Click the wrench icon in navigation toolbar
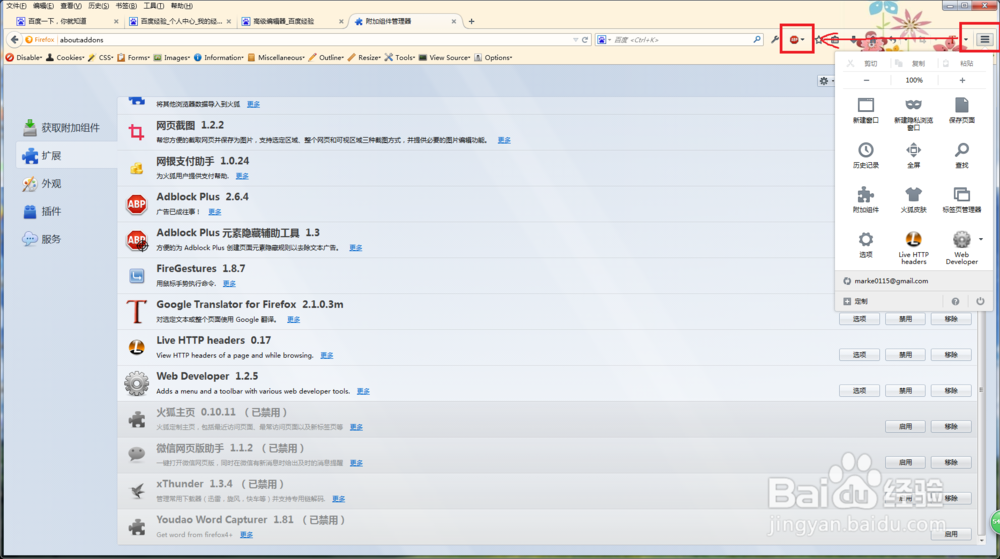This screenshot has width=1000, height=559. click(775, 40)
